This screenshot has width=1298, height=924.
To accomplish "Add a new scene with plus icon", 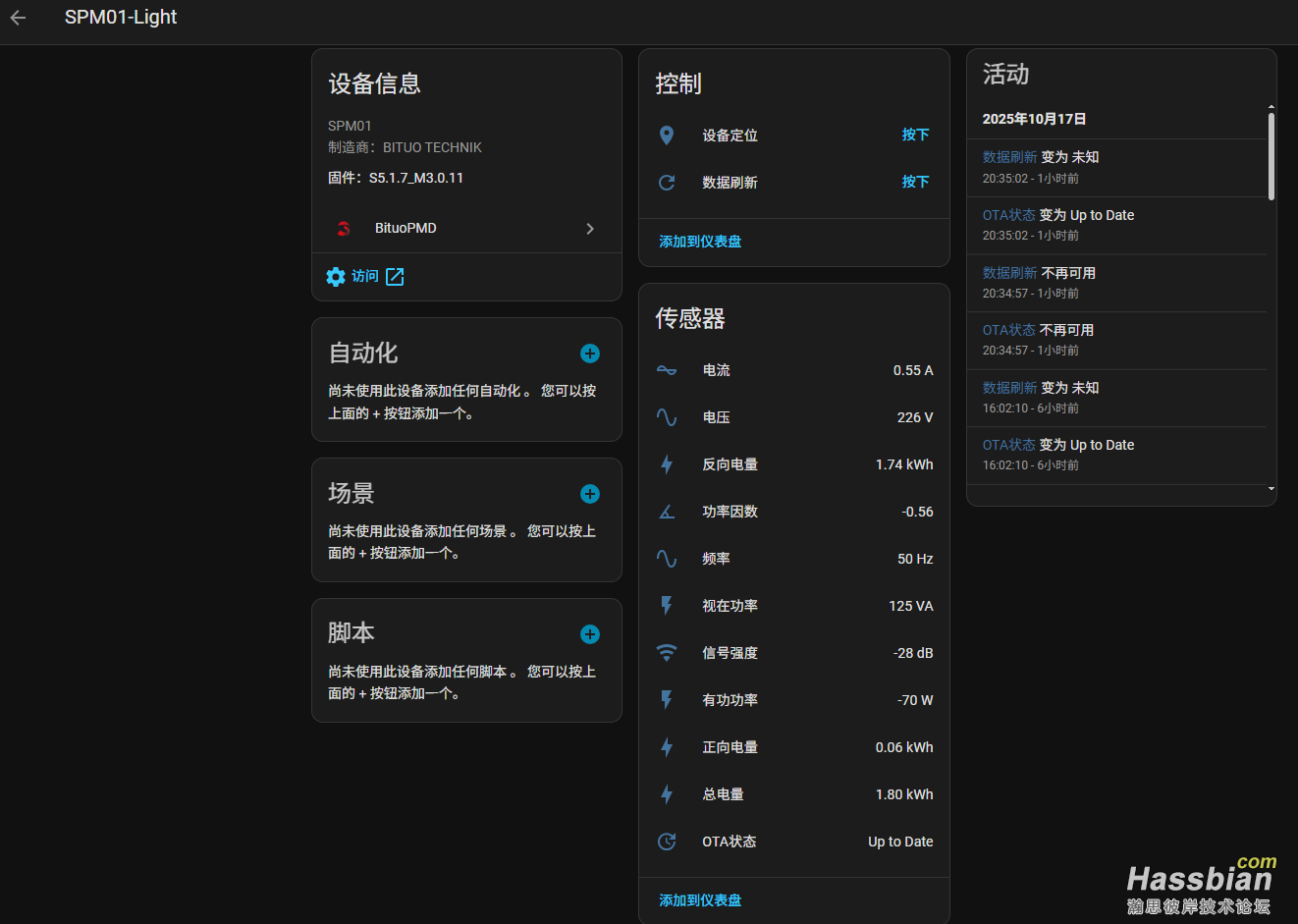I will 590,494.
